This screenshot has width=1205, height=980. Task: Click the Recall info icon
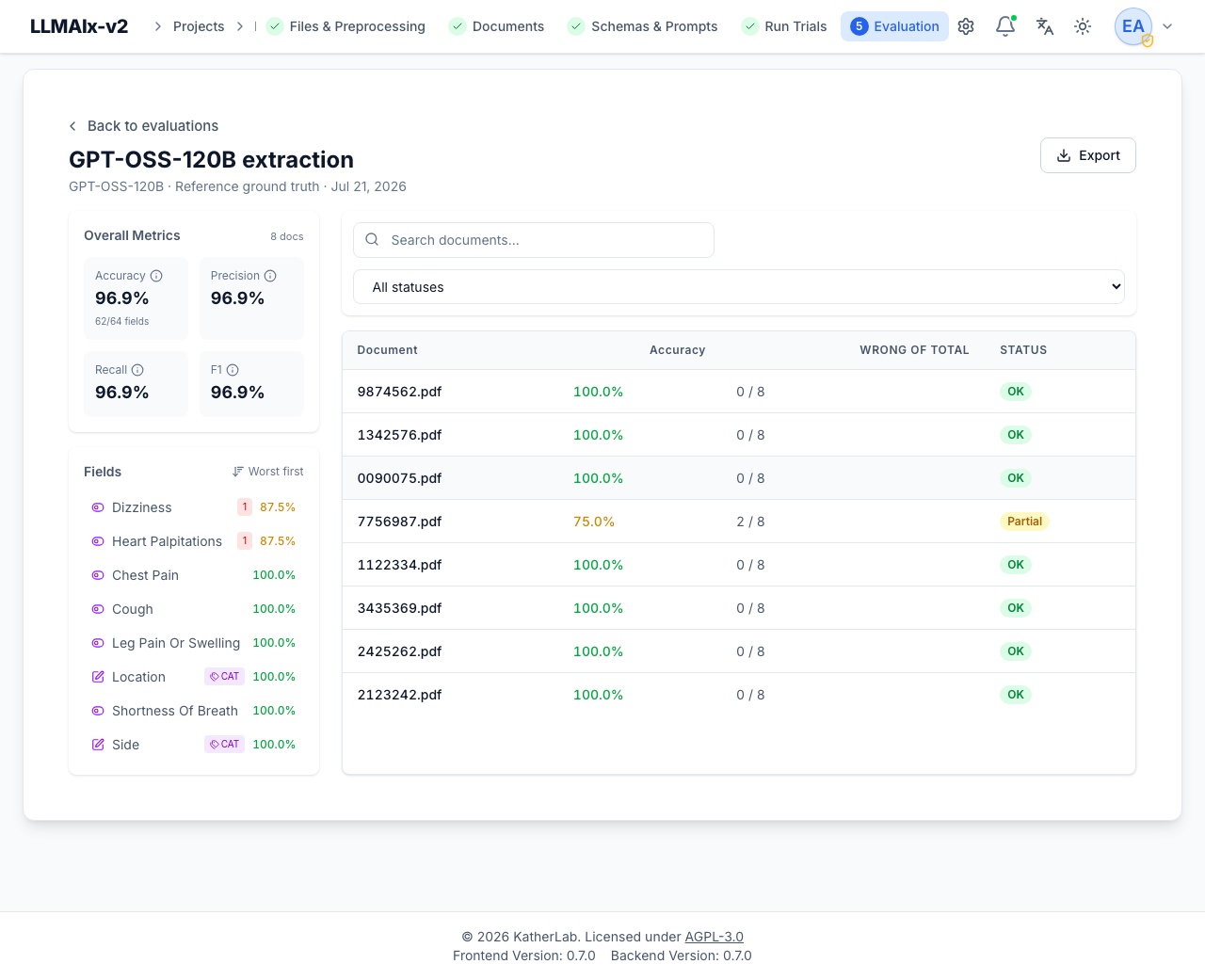pos(137,370)
